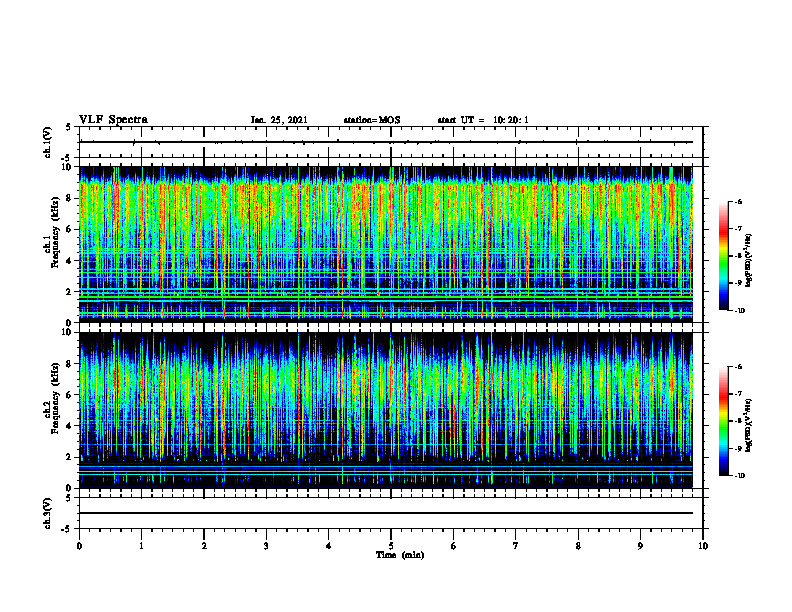
Task: Click time axis tick label "0"
Action: (x=79, y=546)
